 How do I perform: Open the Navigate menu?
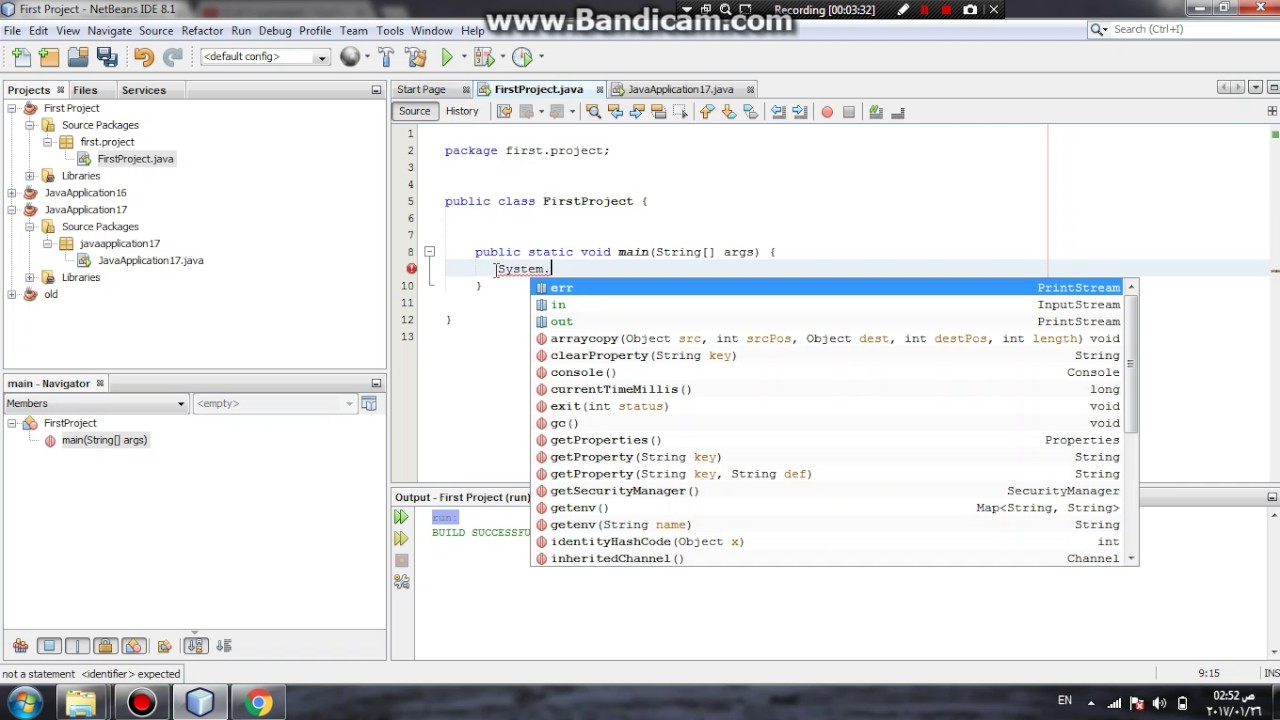[x=109, y=31]
